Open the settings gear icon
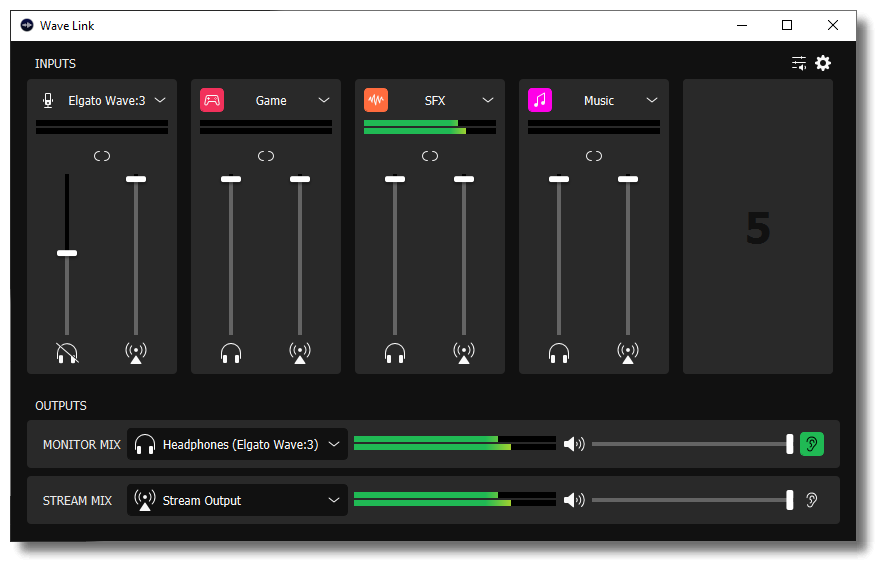The image size is (877, 562). coord(823,64)
